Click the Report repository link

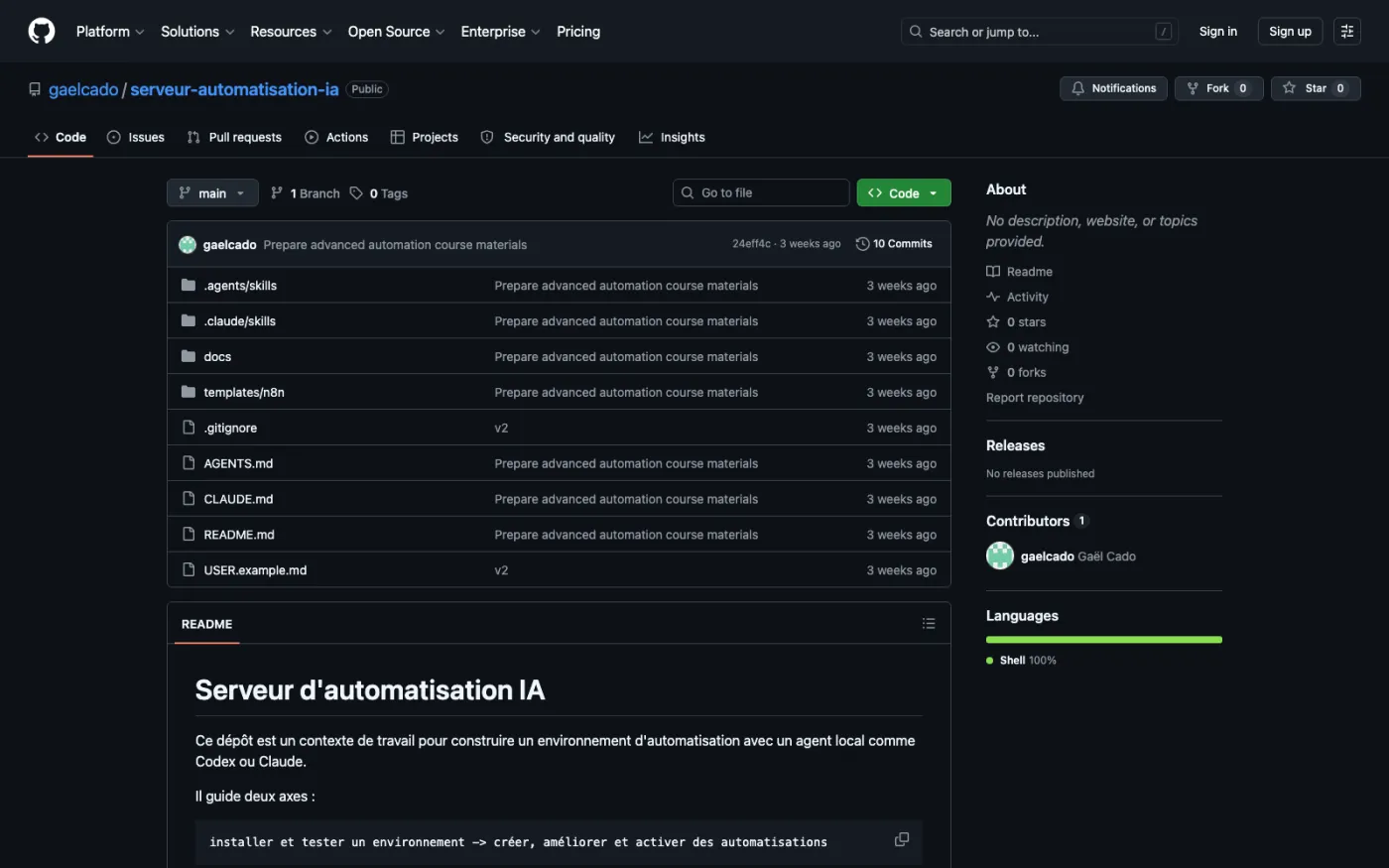[x=1035, y=398]
